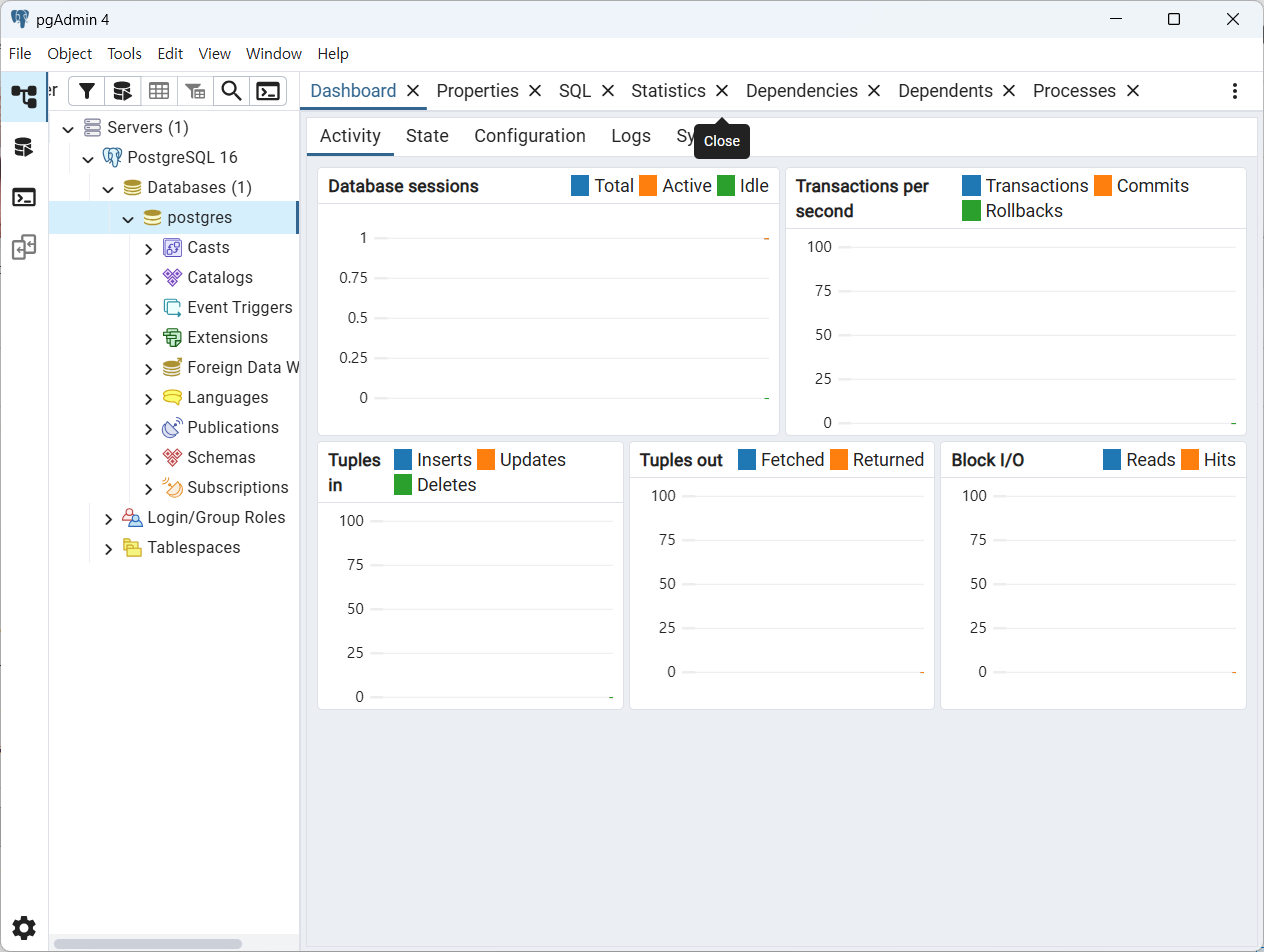This screenshot has height=952, width=1264.
Task: Select the Publications tree row
Action: [x=173, y=428]
